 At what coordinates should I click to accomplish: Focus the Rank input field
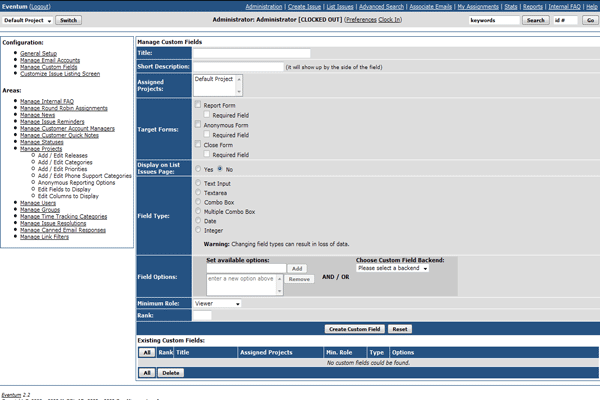[x=202, y=315]
